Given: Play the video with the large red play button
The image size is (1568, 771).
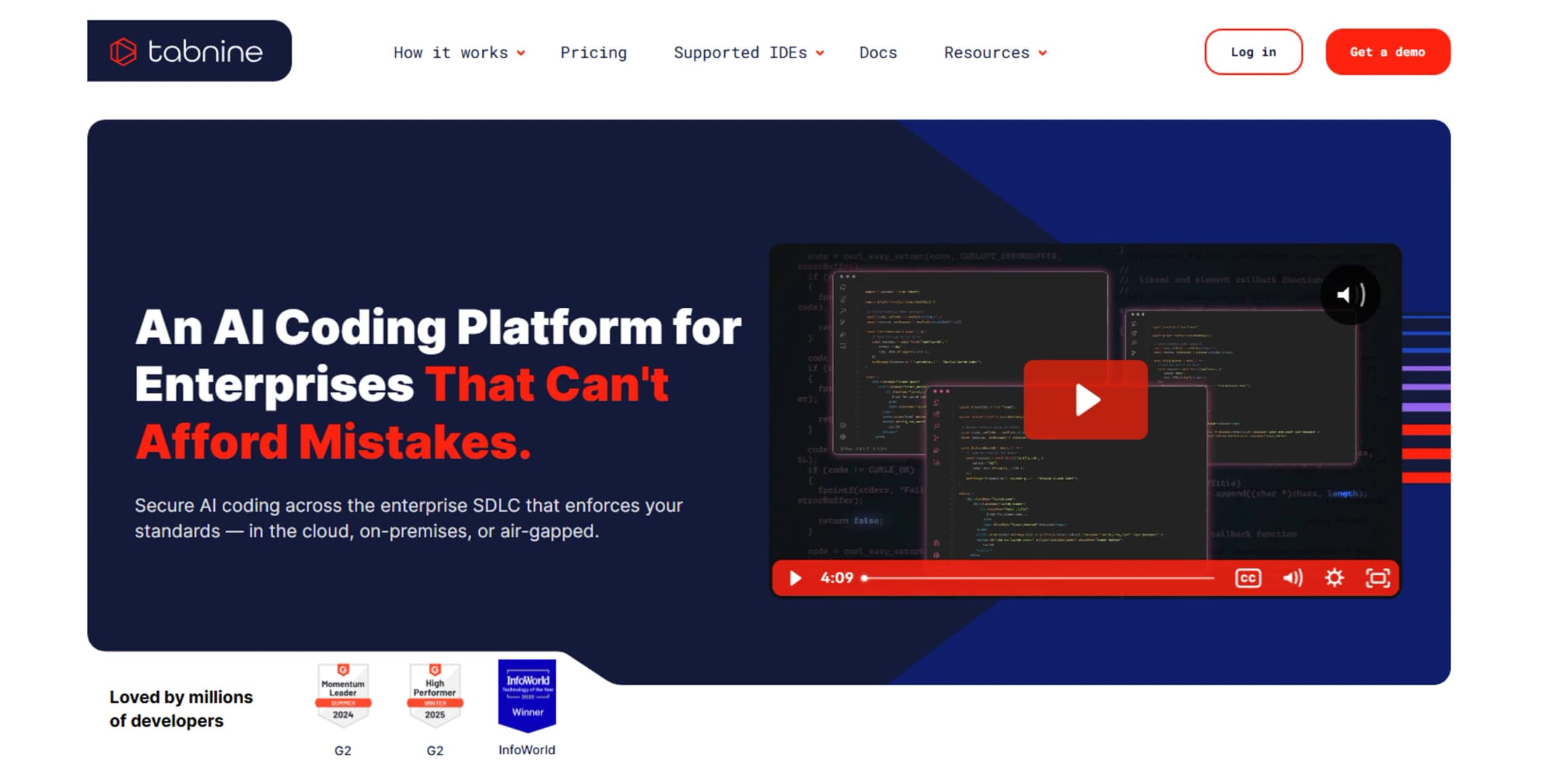Looking at the screenshot, I should pyautogui.click(x=1085, y=399).
